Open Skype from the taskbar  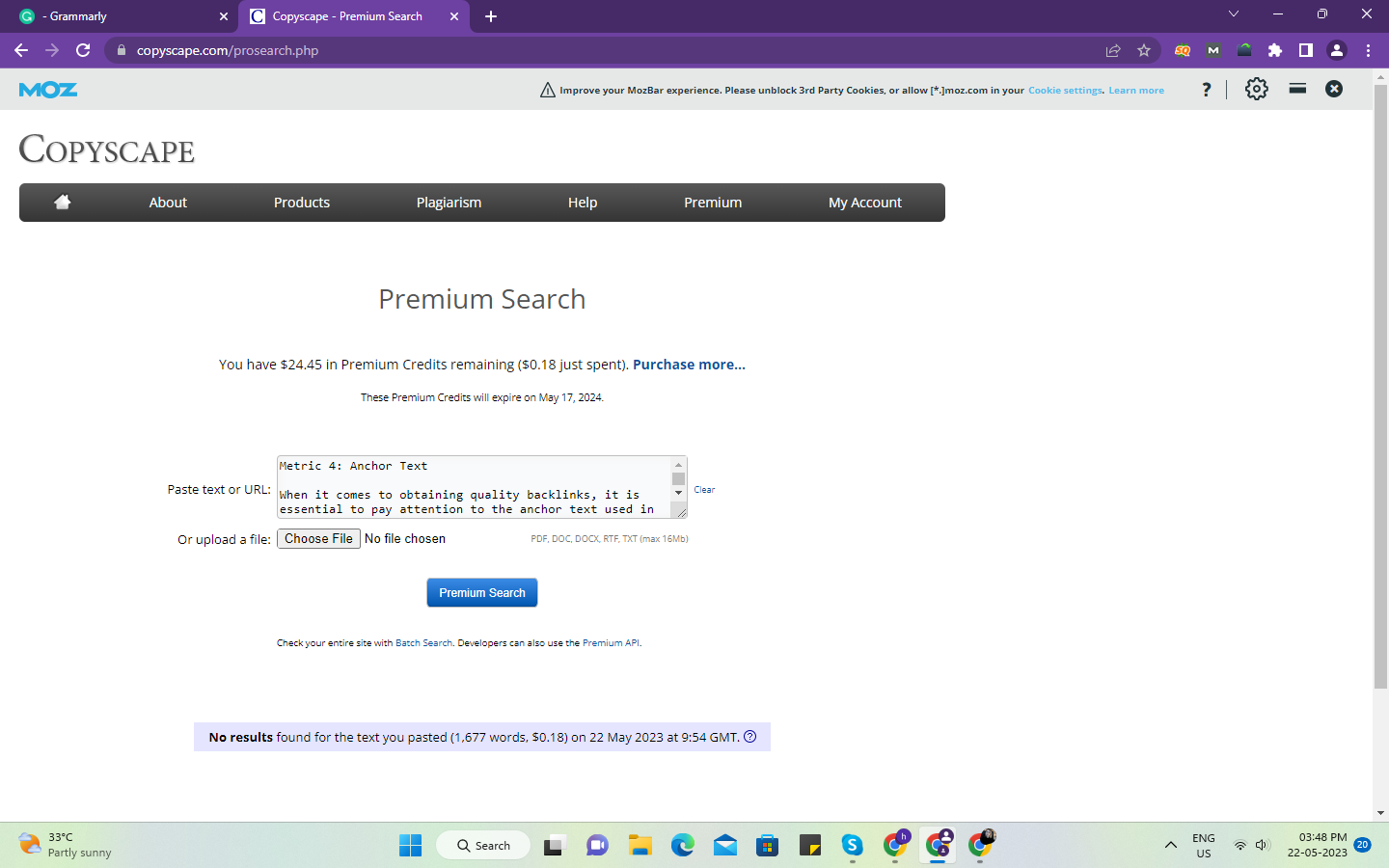[852, 846]
